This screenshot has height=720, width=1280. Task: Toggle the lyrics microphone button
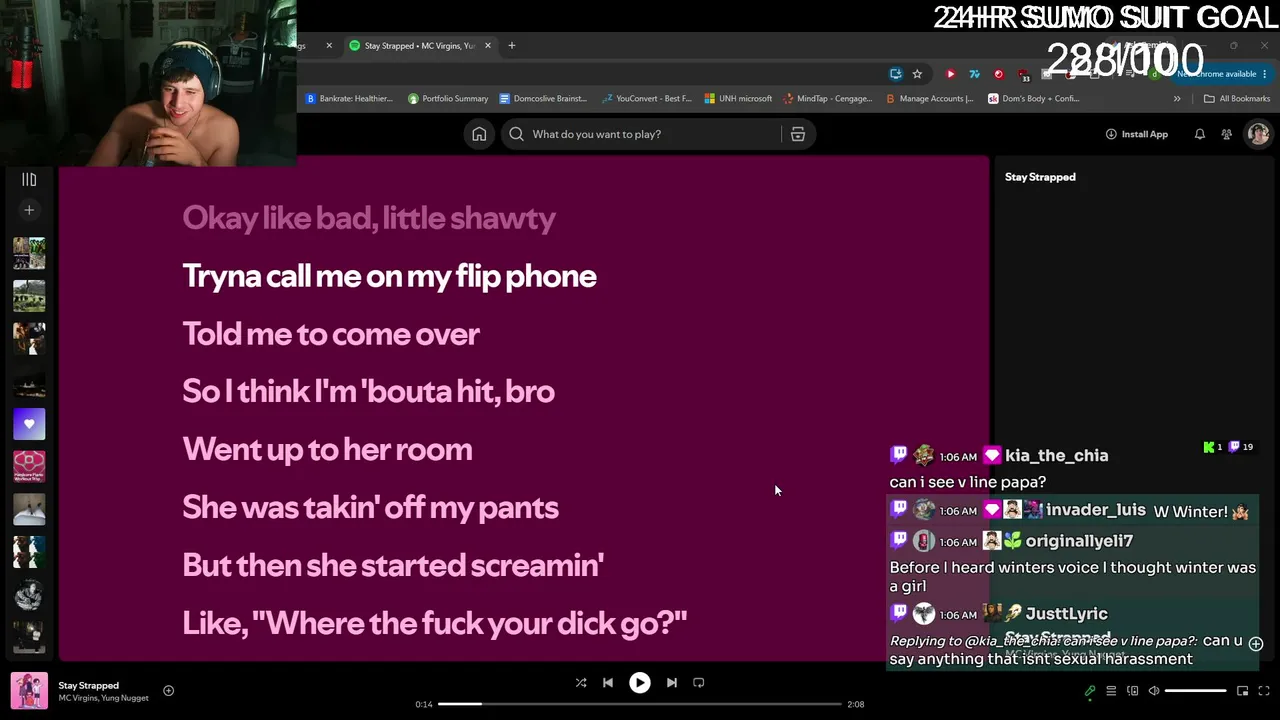point(1090,691)
